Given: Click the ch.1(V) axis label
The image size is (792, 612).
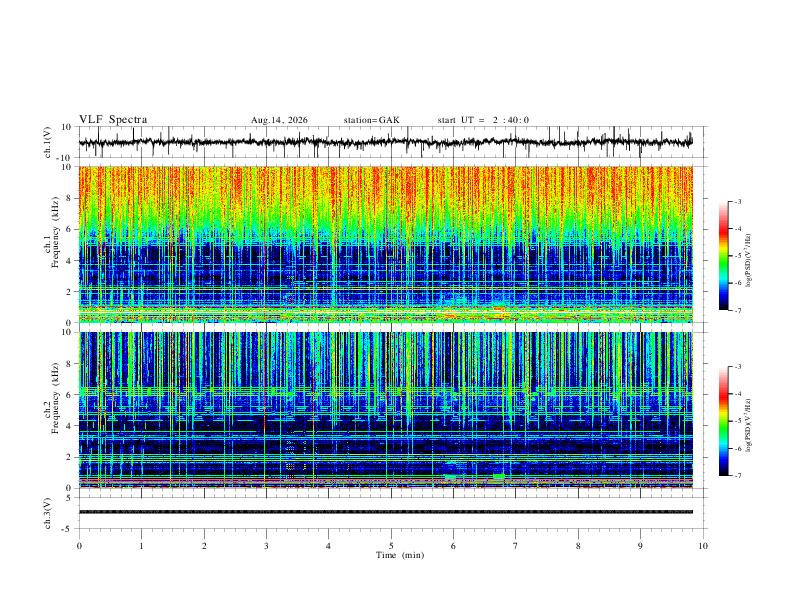Looking at the screenshot, I should coord(48,142).
